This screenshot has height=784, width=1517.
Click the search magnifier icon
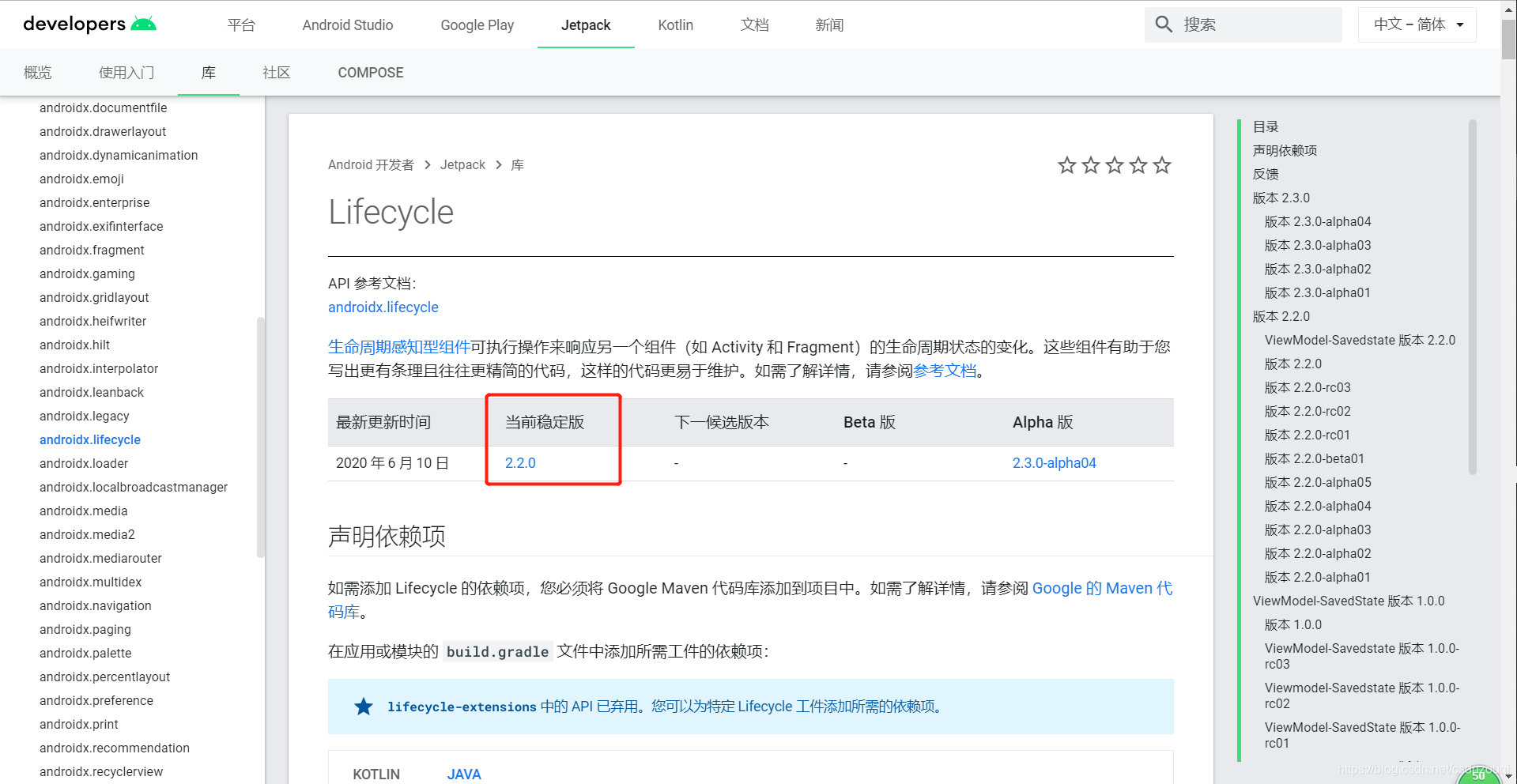pos(1164,24)
